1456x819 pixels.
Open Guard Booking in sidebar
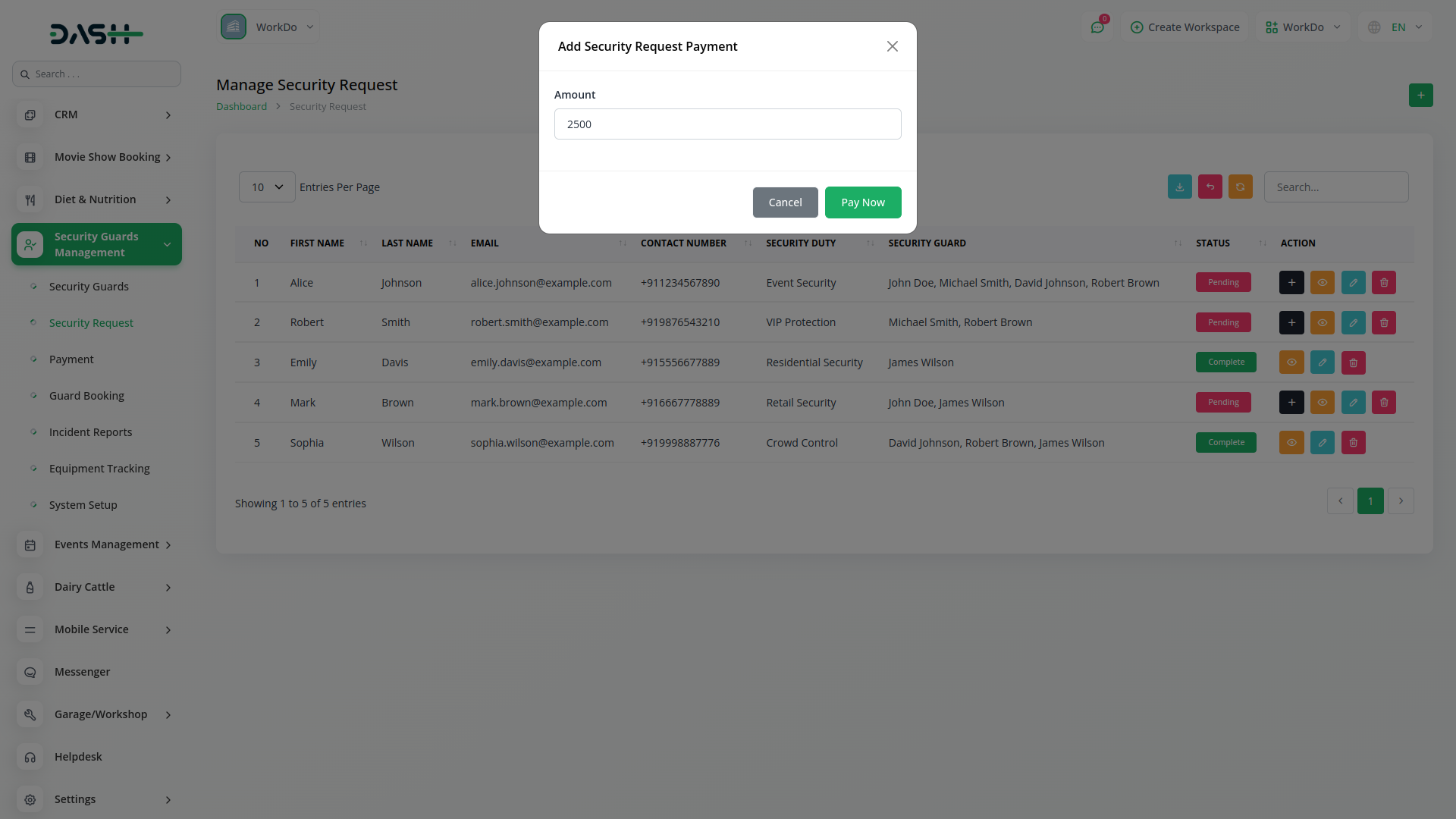[86, 396]
